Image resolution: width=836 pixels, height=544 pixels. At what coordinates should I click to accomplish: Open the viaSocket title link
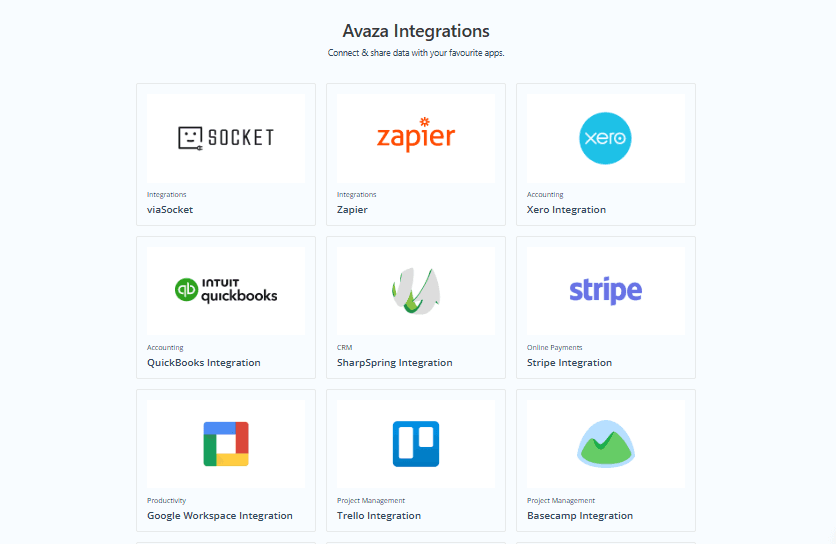[170, 210]
